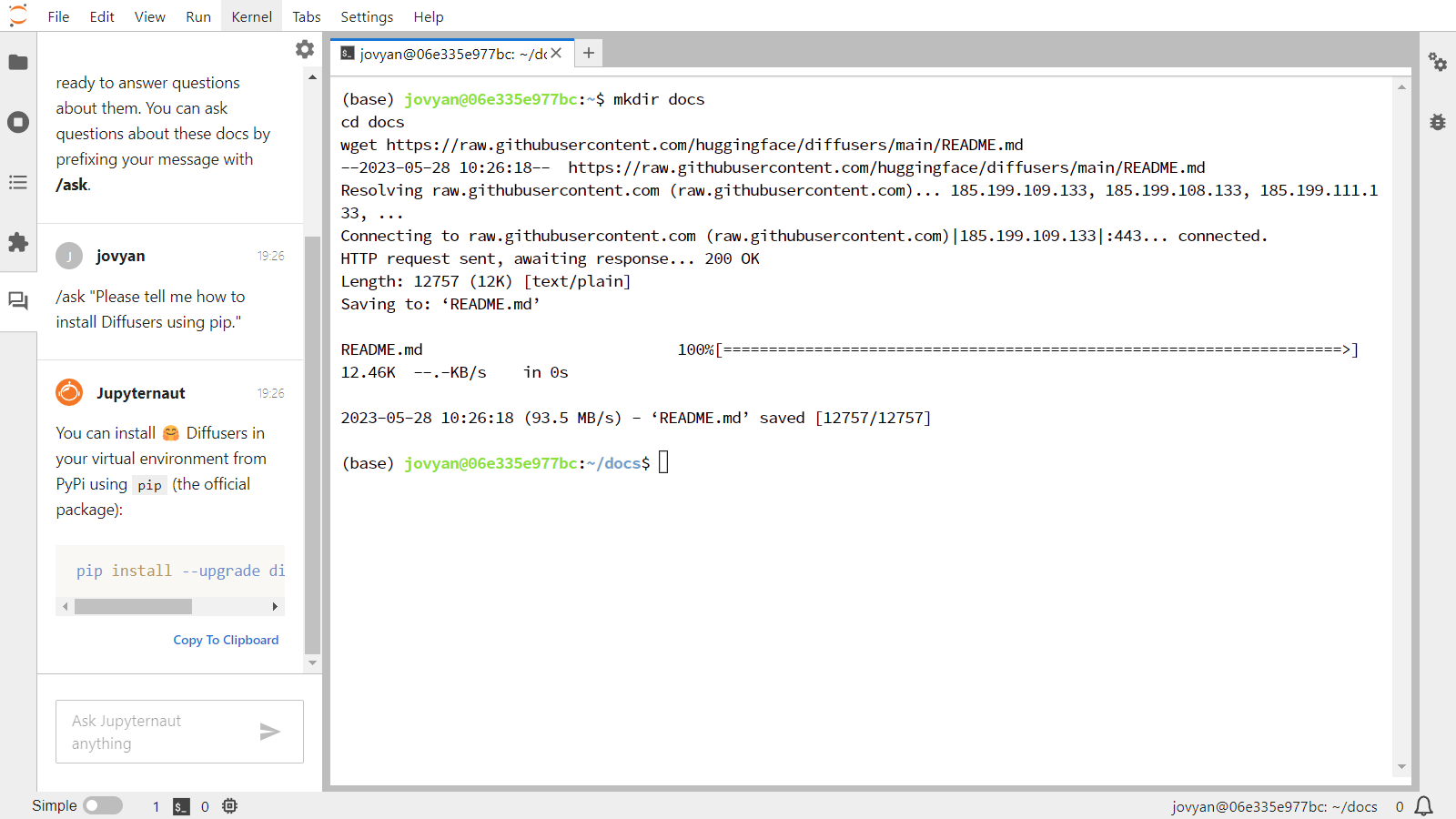The image size is (1456, 819).
Task: Open the Settings menu
Action: [x=367, y=16]
